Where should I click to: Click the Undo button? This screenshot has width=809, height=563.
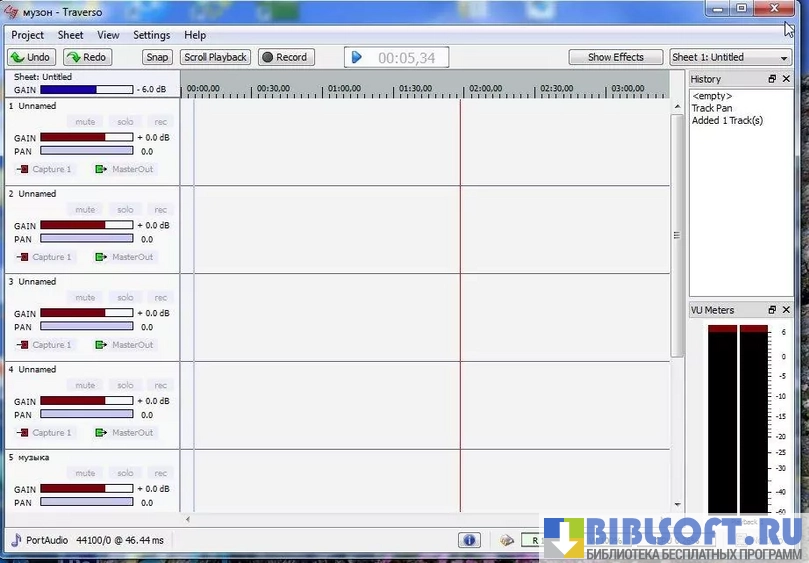click(x=31, y=57)
